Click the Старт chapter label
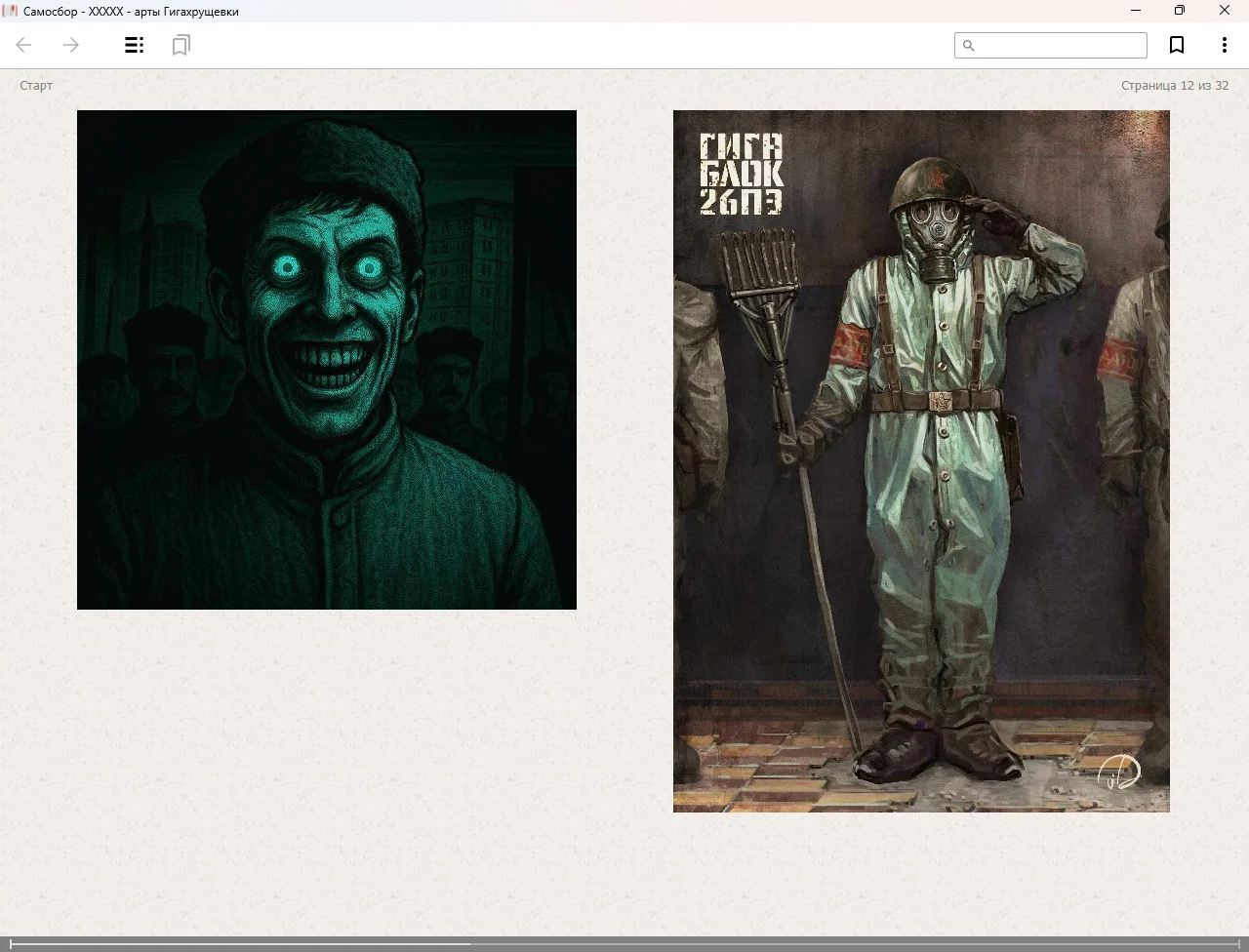This screenshot has height=952, width=1249. (36, 86)
